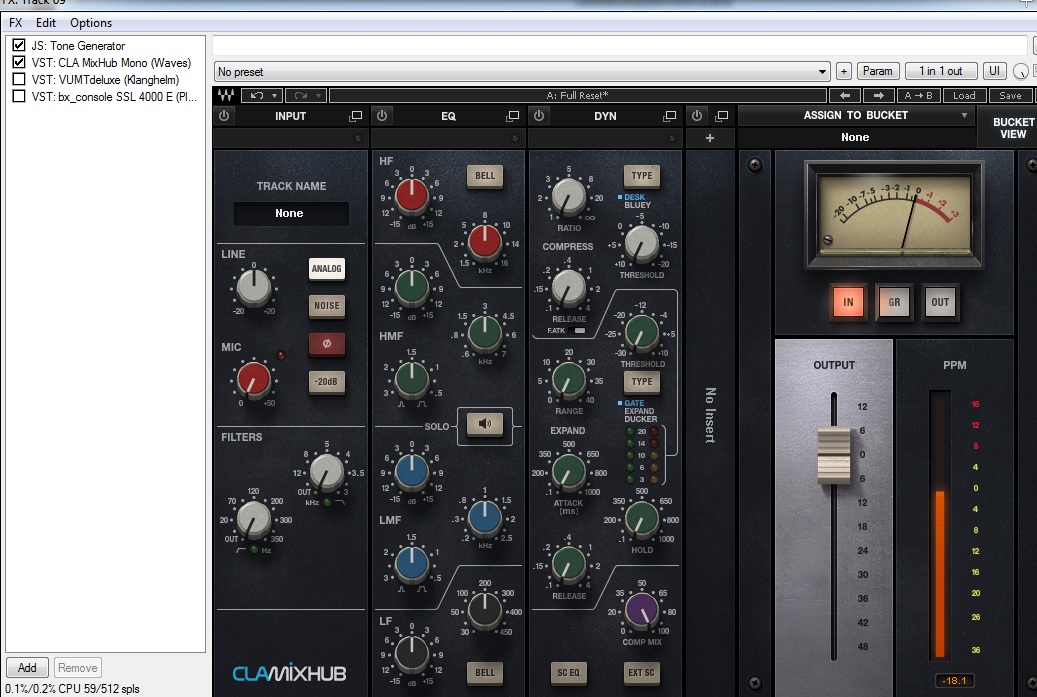Viewport: 1037px width, 697px height.
Task: Click the compressor RATIO knob
Action: point(568,196)
